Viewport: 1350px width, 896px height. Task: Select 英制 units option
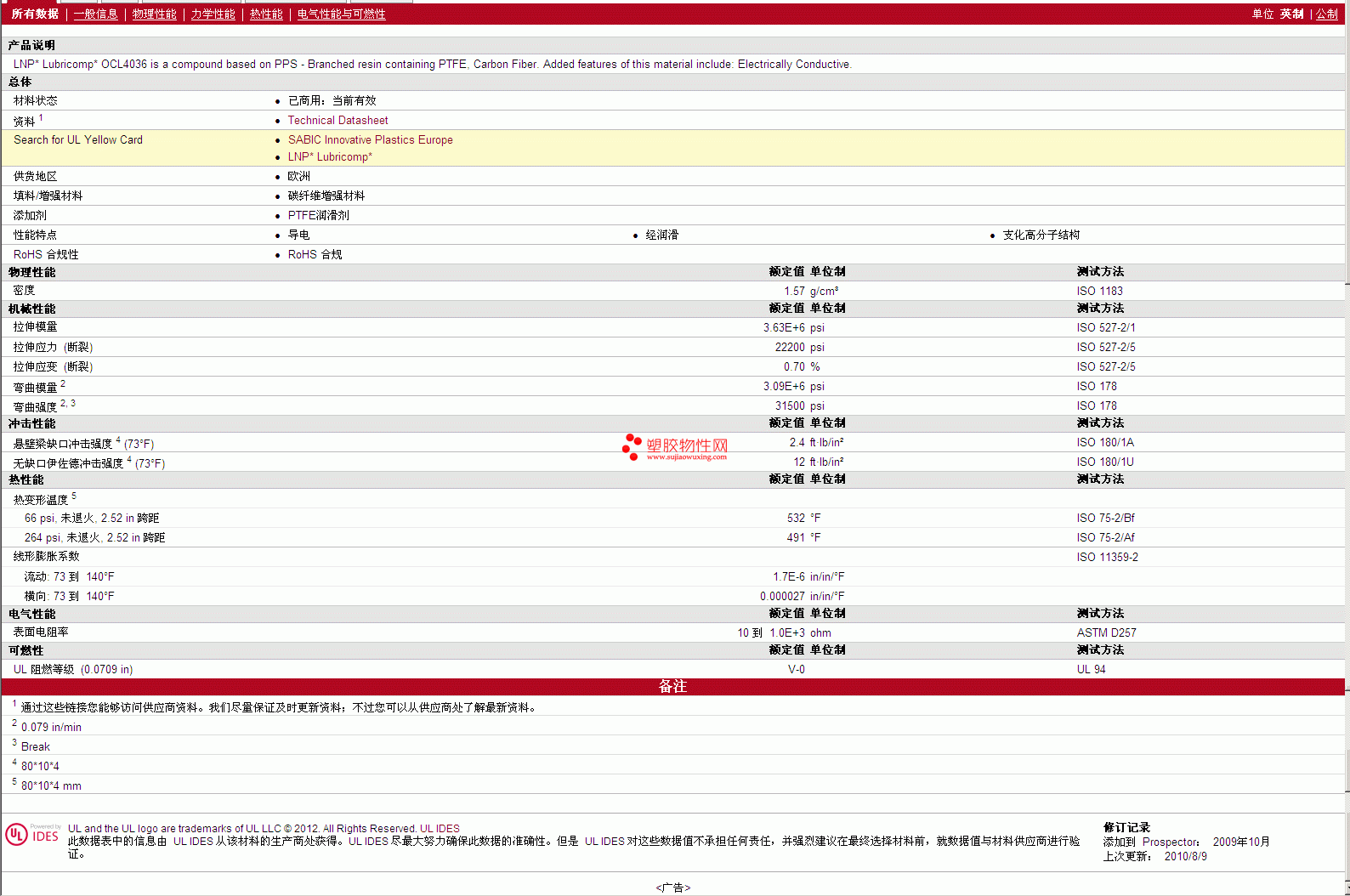pyautogui.click(x=1292, y=14)
